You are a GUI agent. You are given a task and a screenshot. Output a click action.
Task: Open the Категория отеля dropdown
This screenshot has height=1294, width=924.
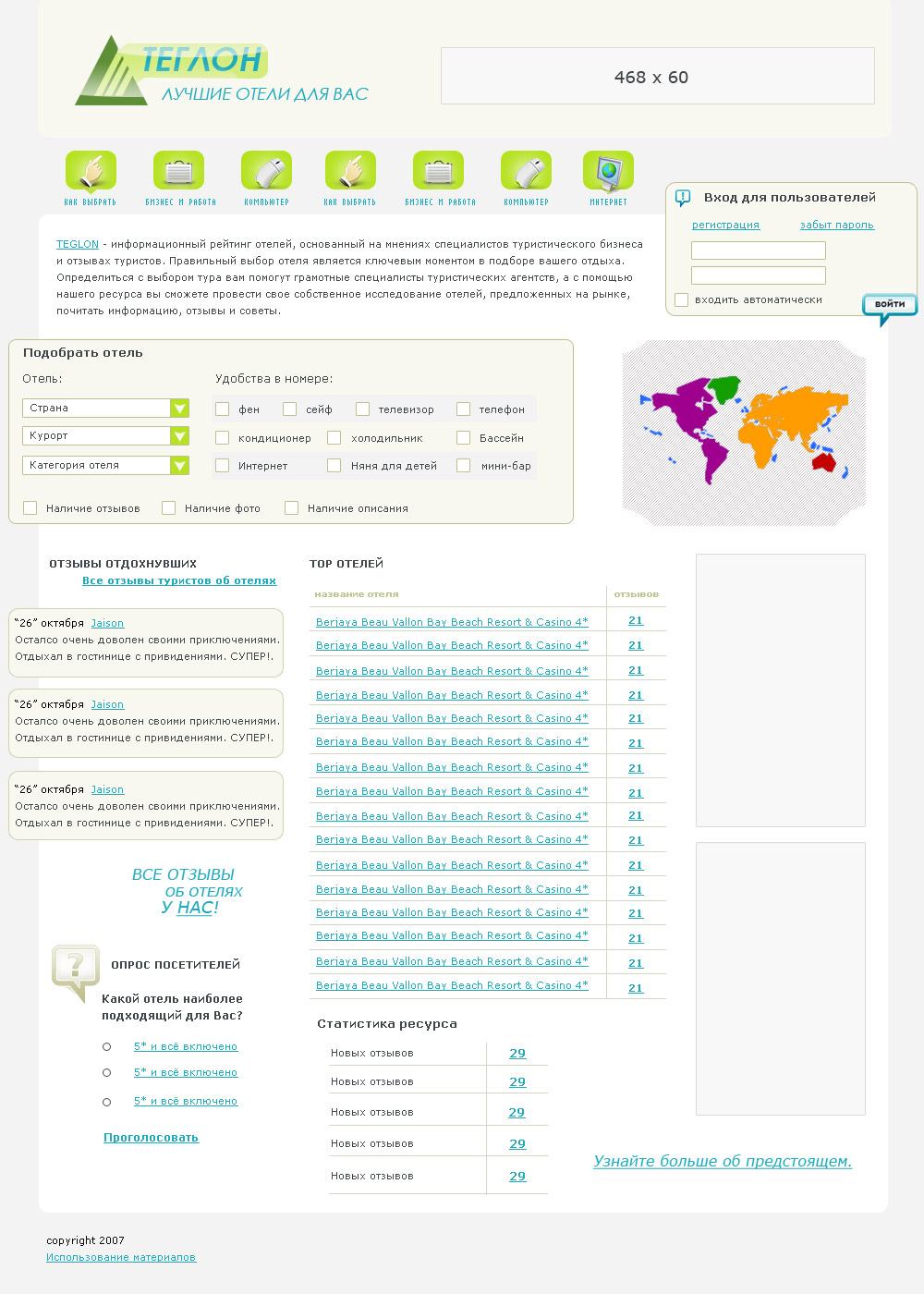point(106,466)
